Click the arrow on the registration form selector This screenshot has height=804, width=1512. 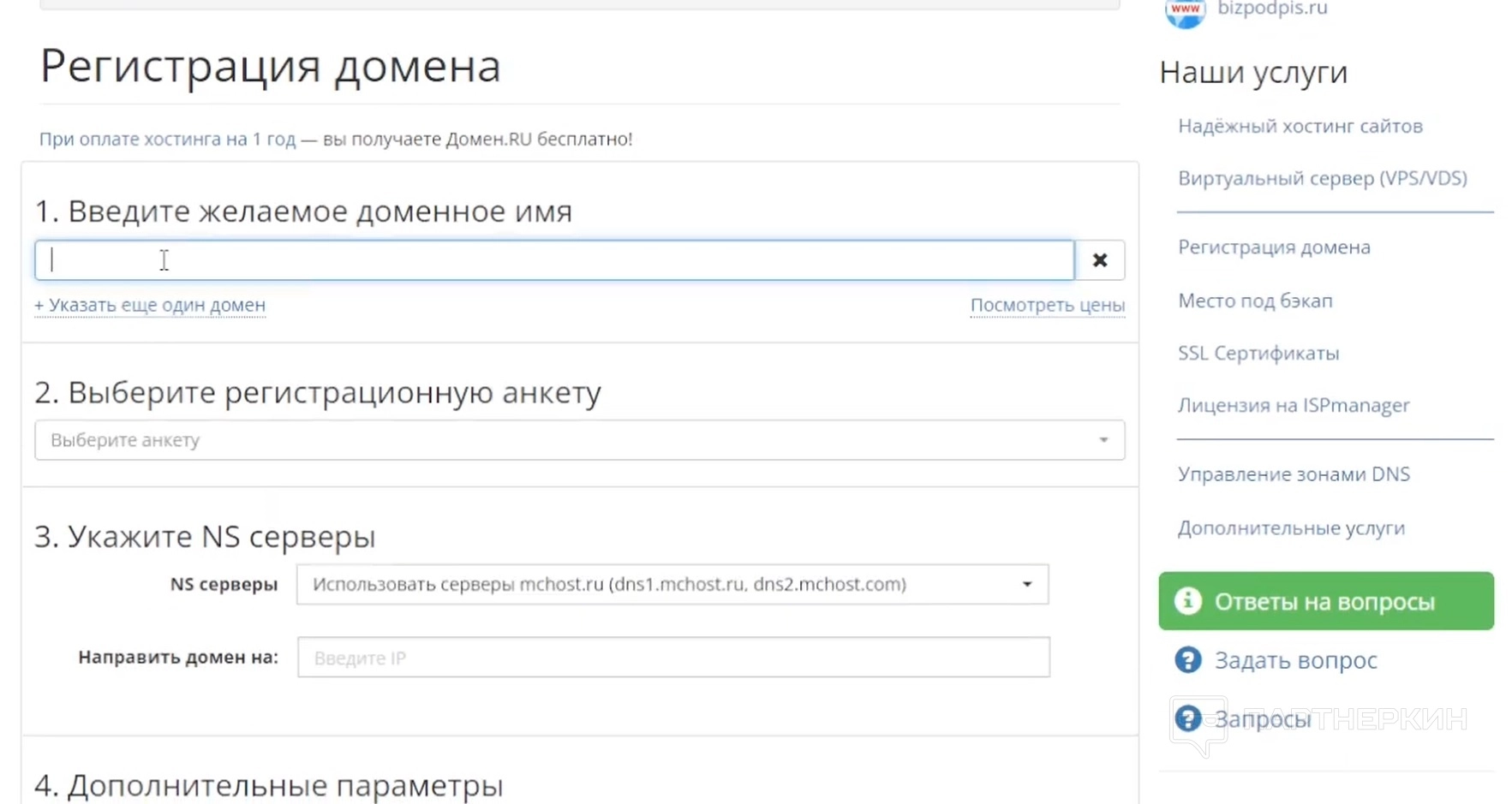tap(1103, 440)
